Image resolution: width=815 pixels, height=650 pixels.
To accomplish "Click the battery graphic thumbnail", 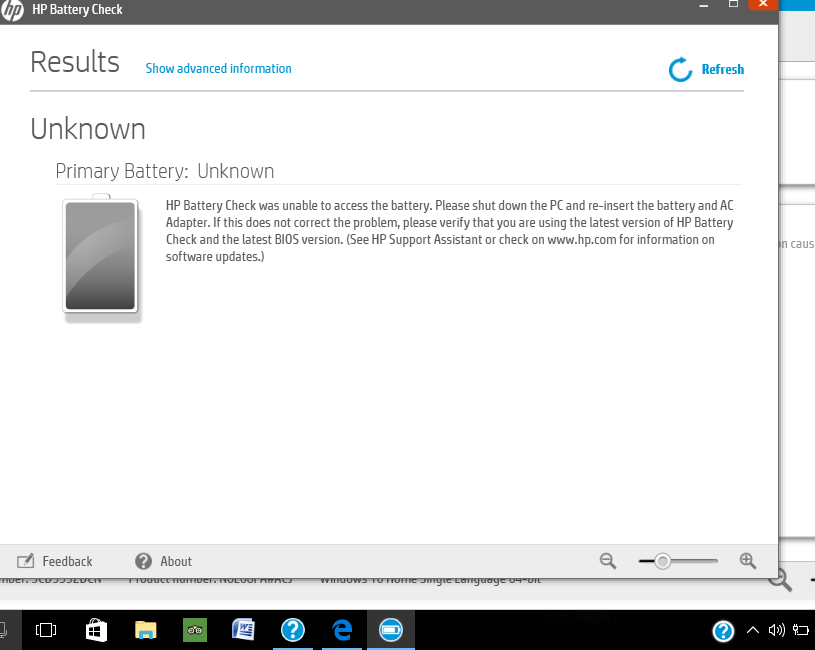I will tap(100, 257).
